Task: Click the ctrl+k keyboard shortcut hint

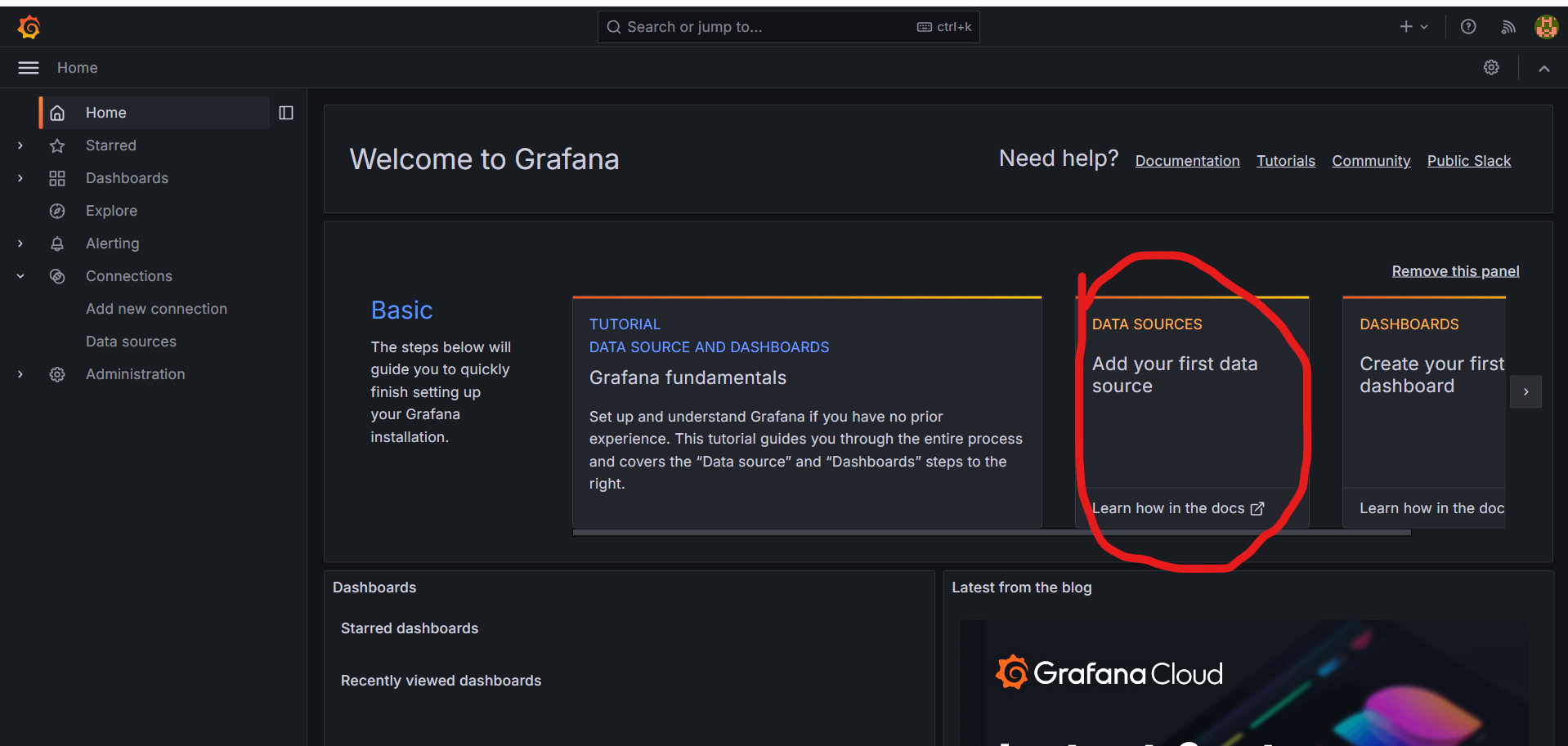Action: (944, 27)
